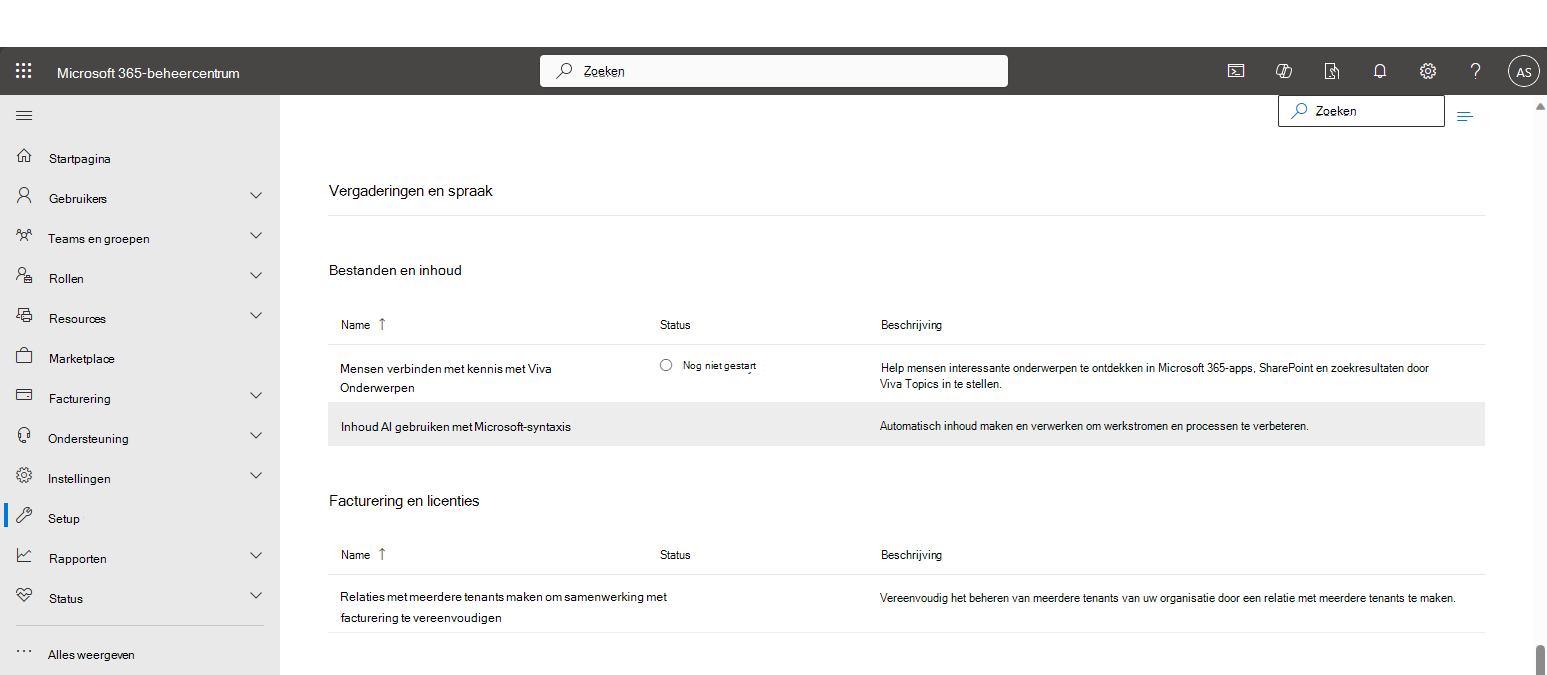Expand the Status chevron in navigation
Viewport: 1547px width, 675px height.
pos(256,596)
